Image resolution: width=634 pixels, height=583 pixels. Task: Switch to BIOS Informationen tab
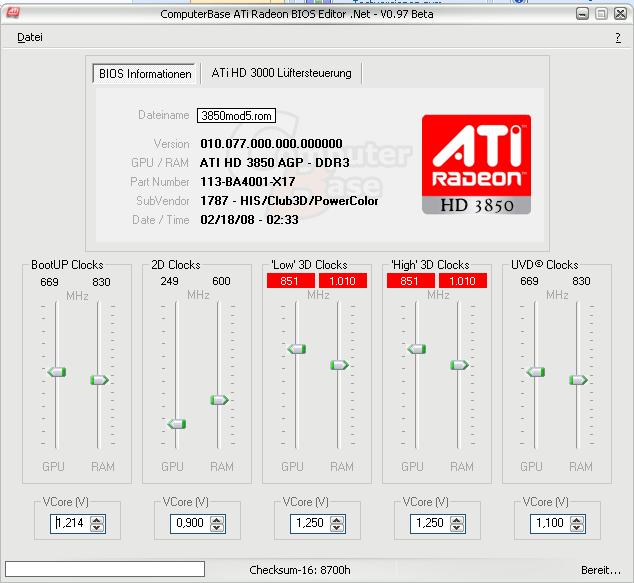click(145, 74)
